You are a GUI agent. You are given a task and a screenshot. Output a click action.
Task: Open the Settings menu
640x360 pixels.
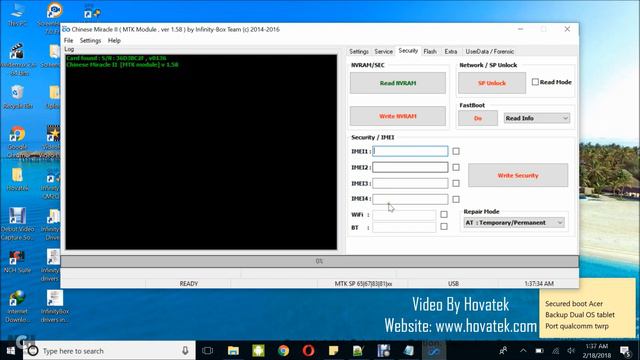click(90, 40)
